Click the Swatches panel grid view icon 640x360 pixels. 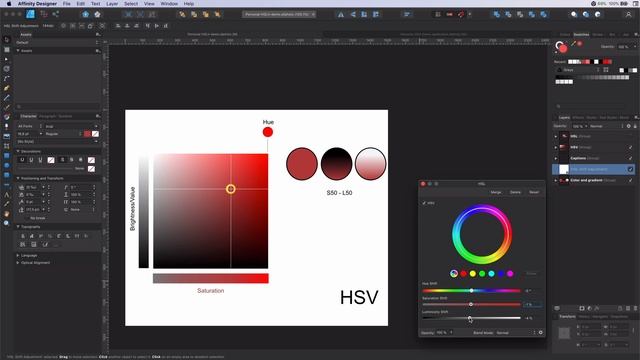click(x=606, y=70)
